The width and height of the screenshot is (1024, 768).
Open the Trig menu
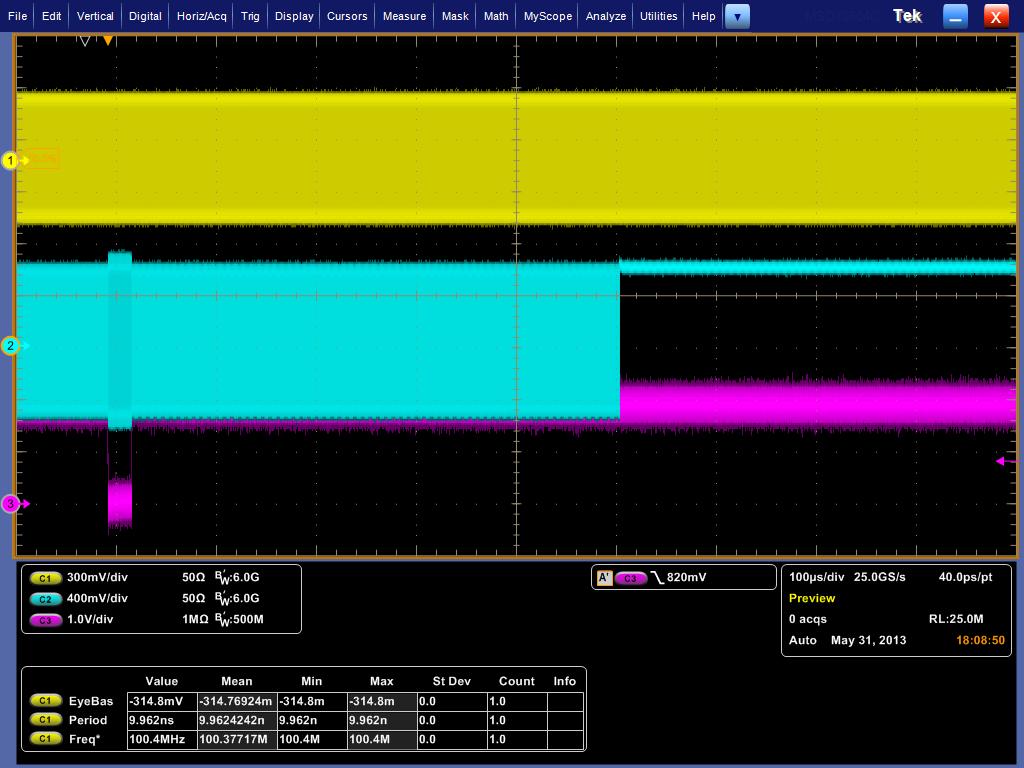(x=250, y=16)
